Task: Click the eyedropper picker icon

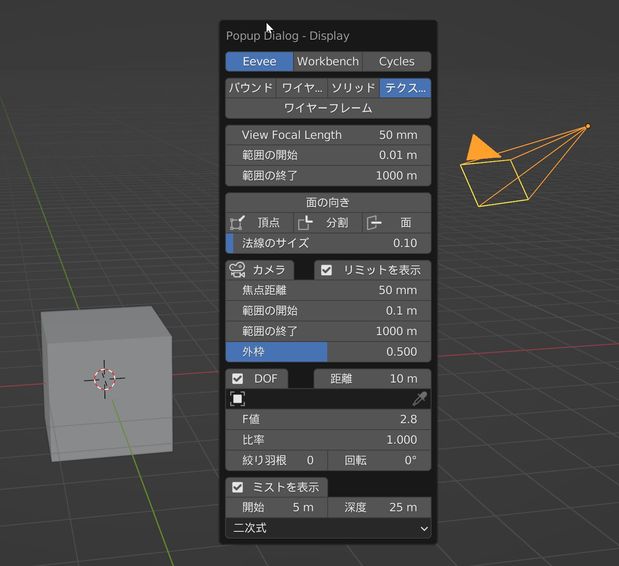Action: click(x=419, y=399)
